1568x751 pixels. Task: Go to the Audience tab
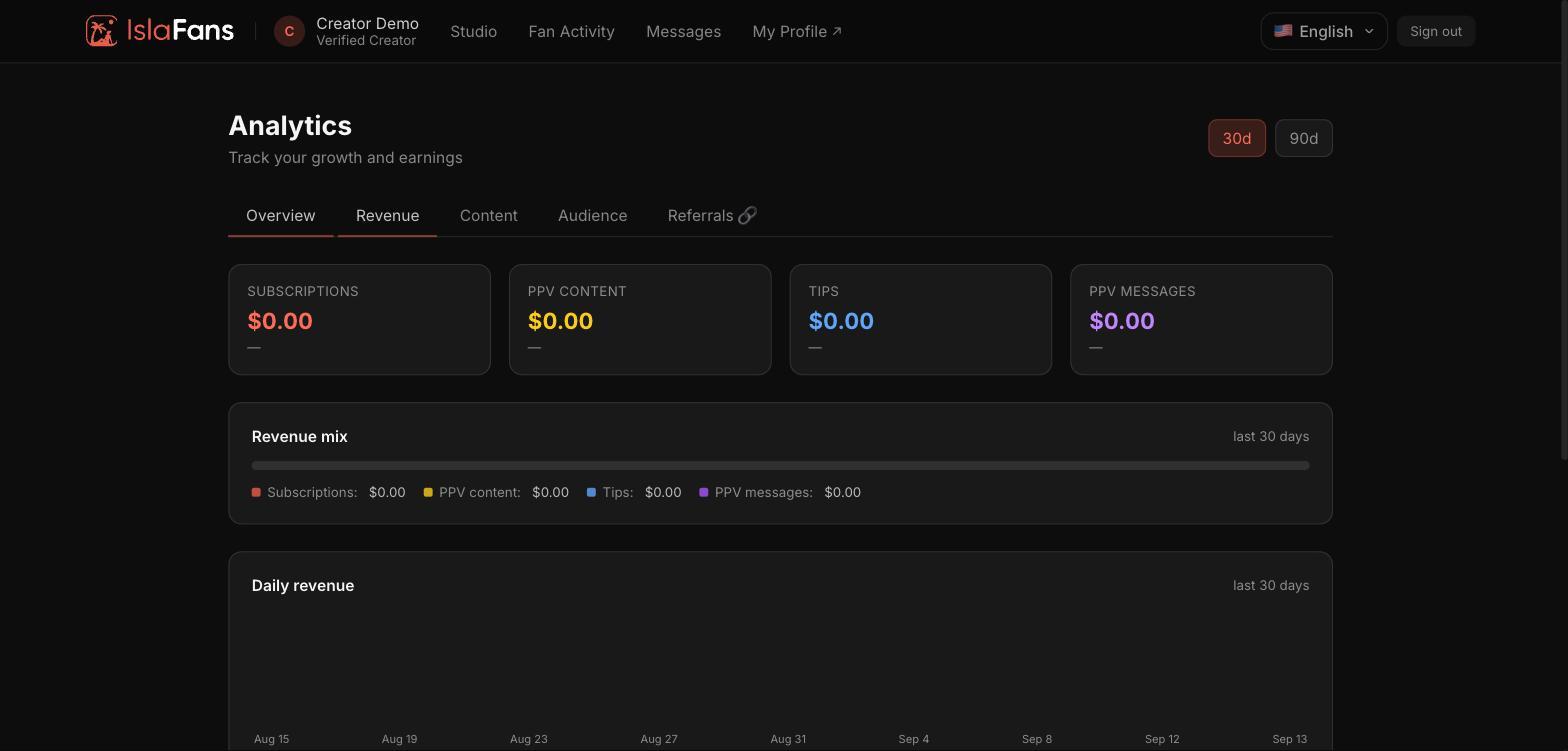pos(593,216)
